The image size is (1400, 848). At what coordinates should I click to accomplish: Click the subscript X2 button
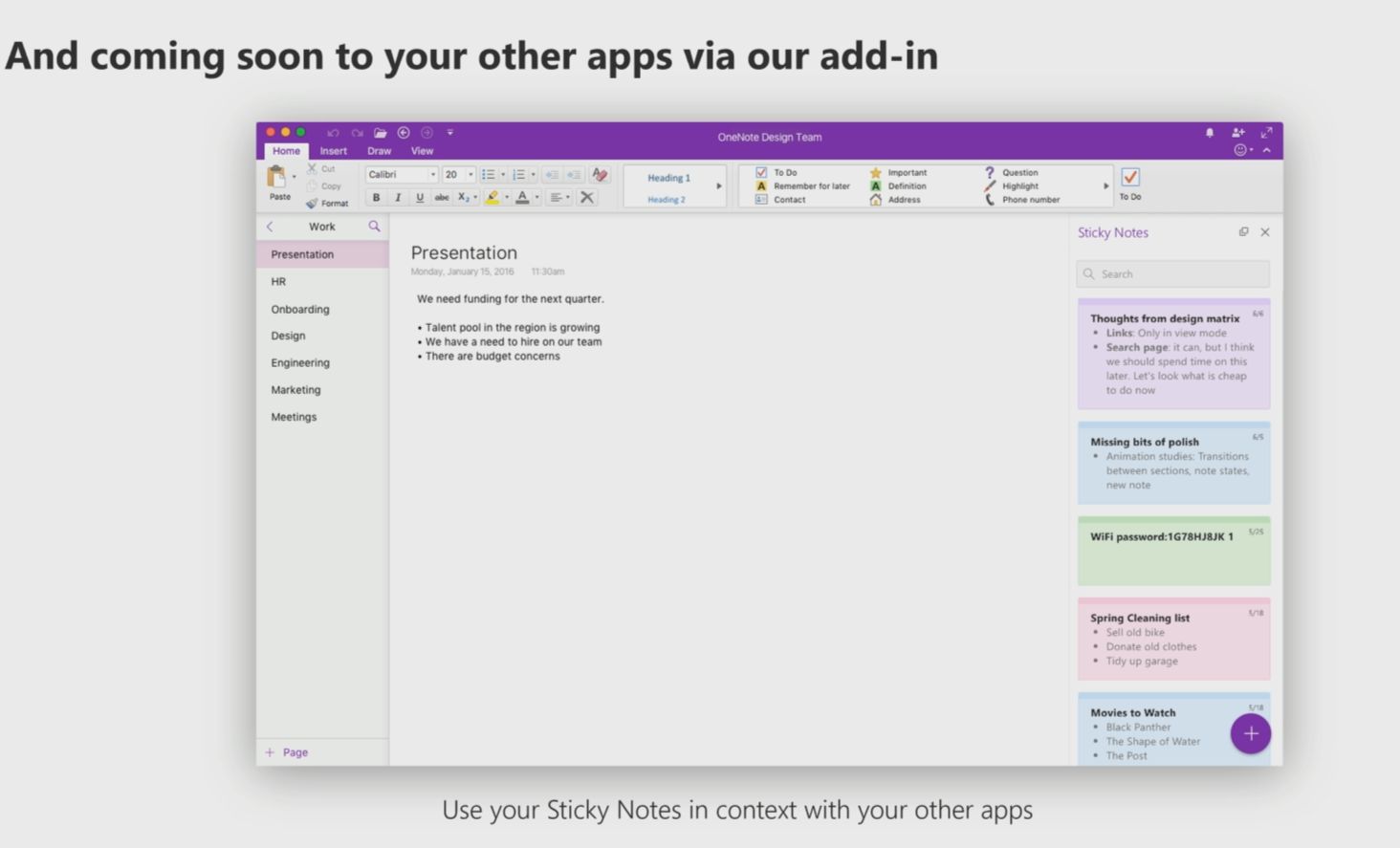[464, 197]
